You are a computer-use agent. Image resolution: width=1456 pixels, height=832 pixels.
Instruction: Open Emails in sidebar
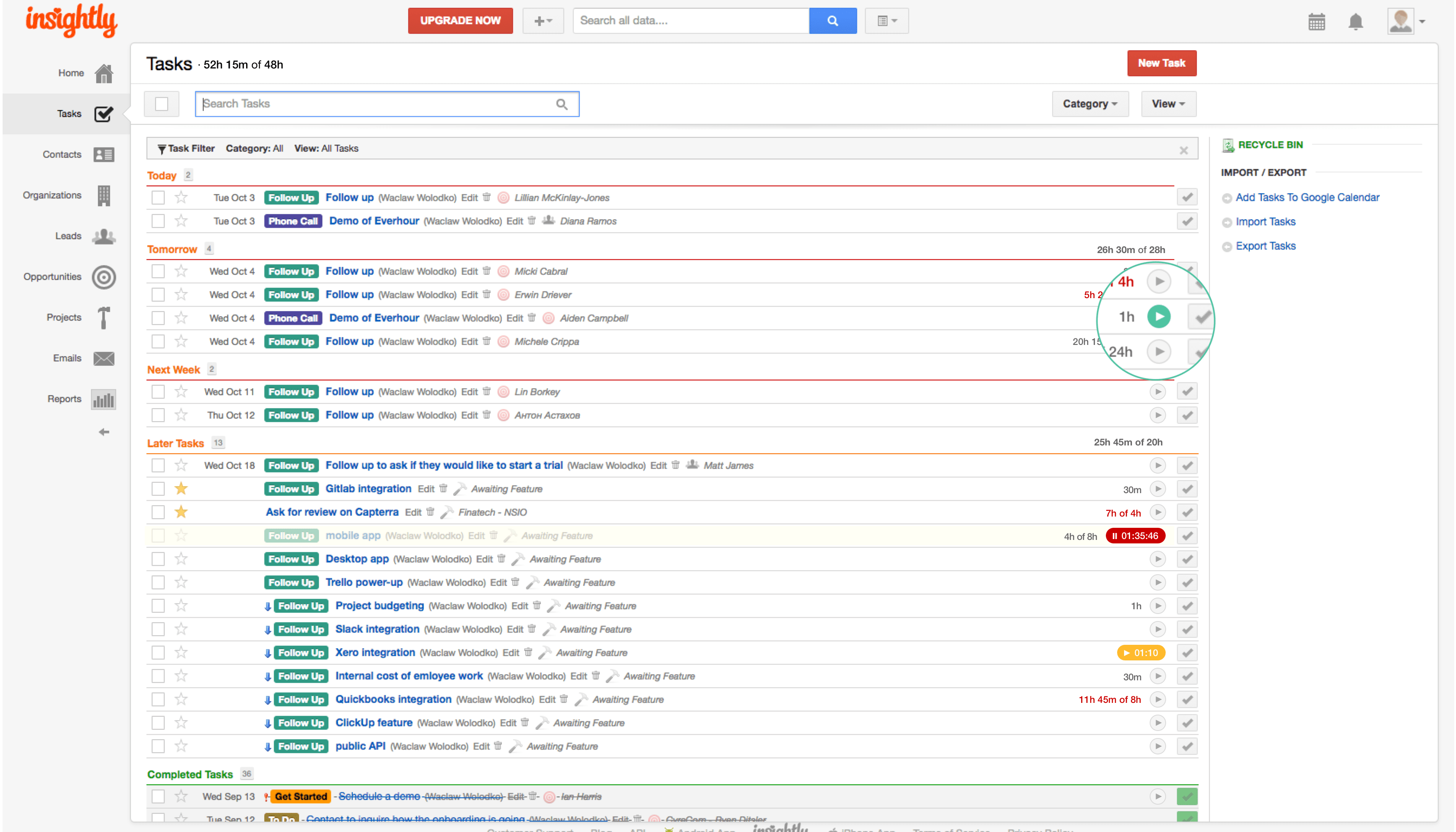click(x=84, y=358)
